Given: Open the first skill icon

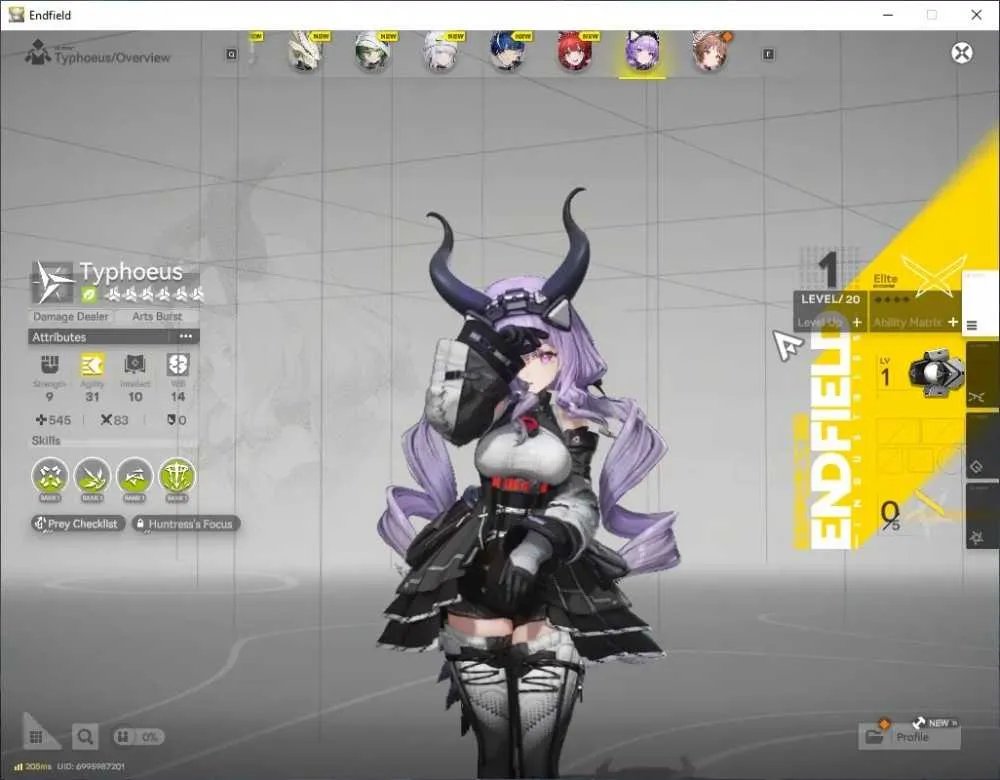Looking at the screenshot, I should tap(50, 476).
